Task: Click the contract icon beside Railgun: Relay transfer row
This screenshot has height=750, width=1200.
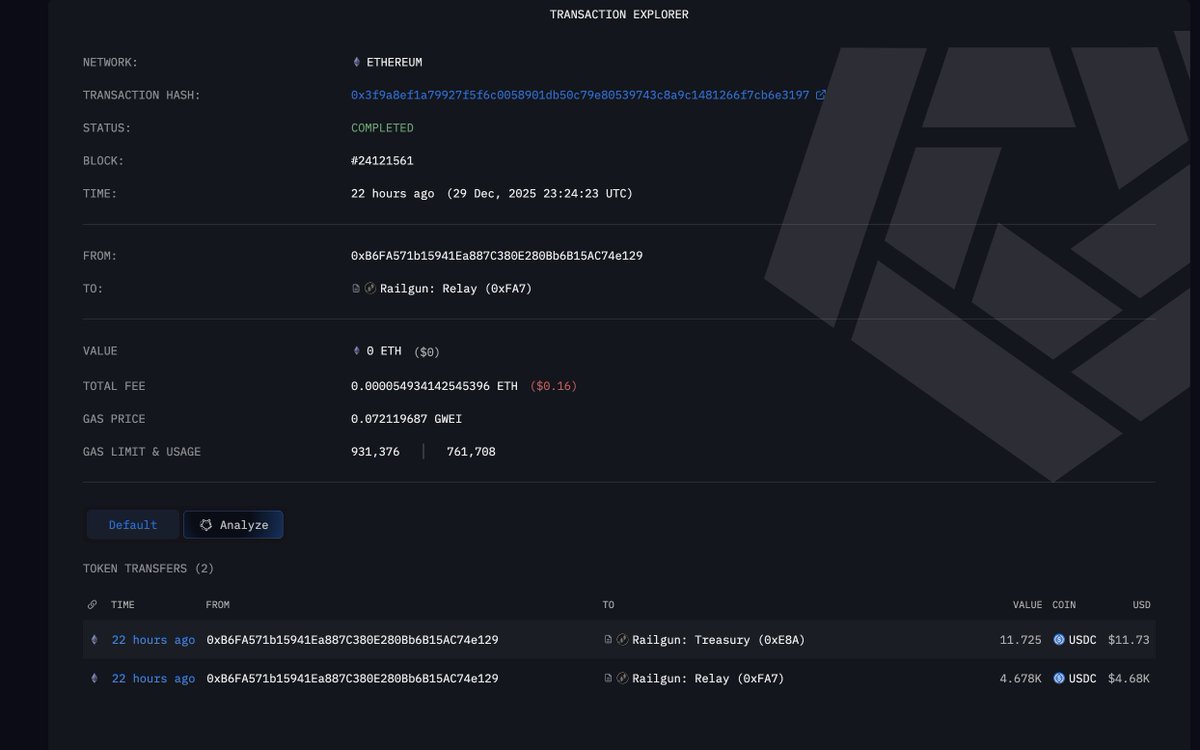Action: pyautogui.click(x=608, y=678)
